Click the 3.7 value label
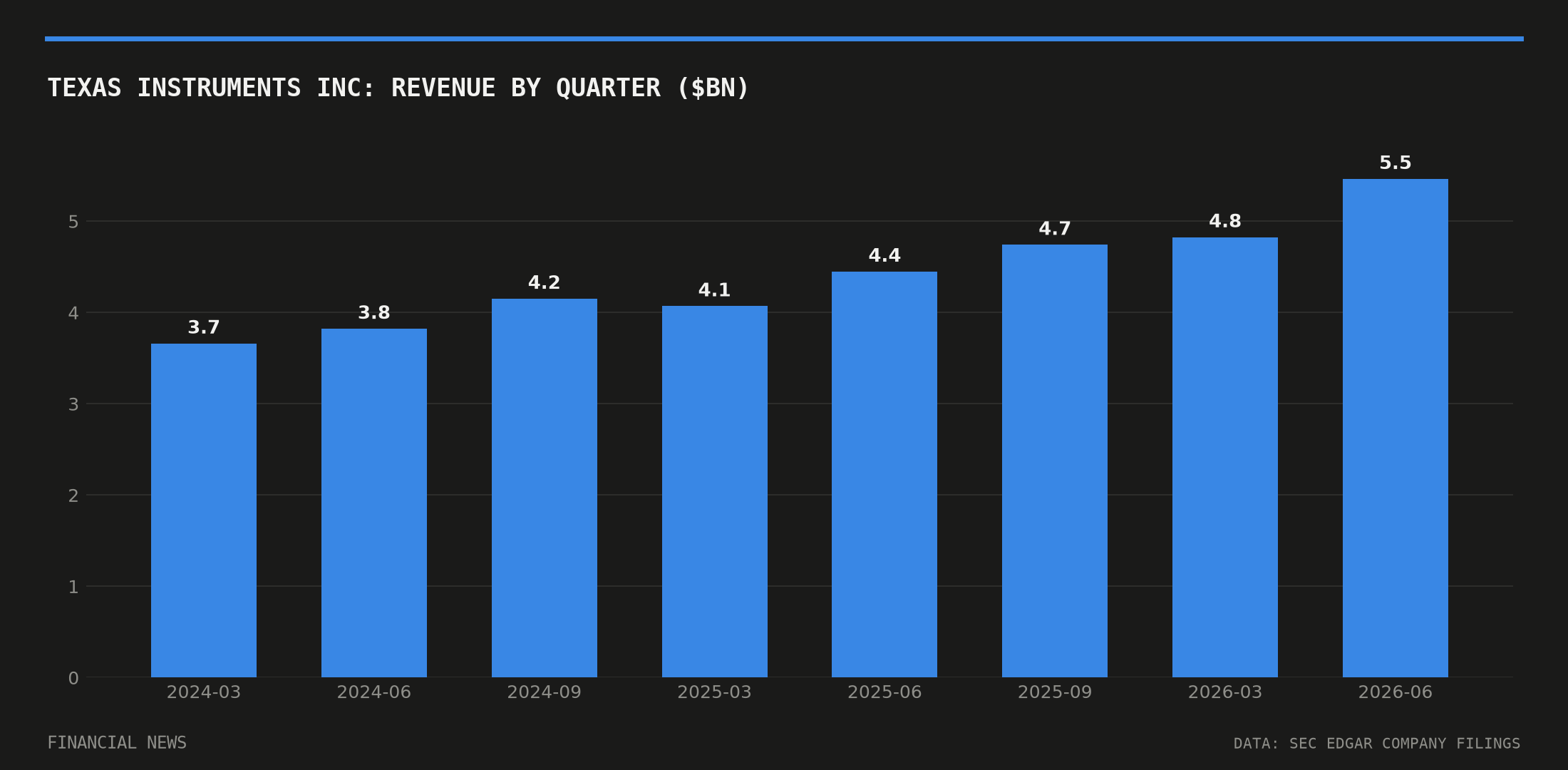Viewport: 1568px width, 770px height. pyautogui.click(x=204, y=327)
